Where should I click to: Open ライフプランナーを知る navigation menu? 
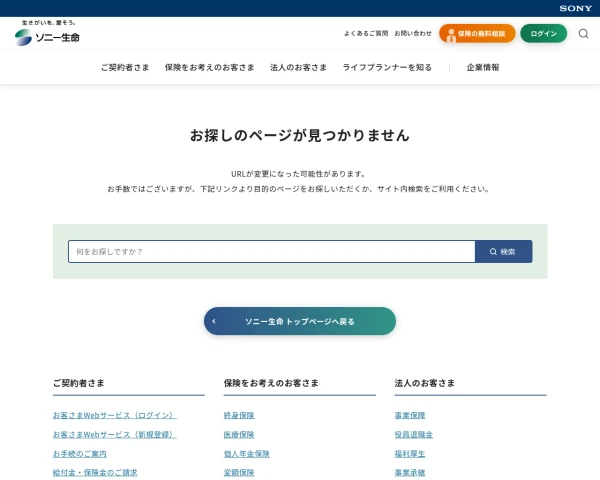[387, 67]
